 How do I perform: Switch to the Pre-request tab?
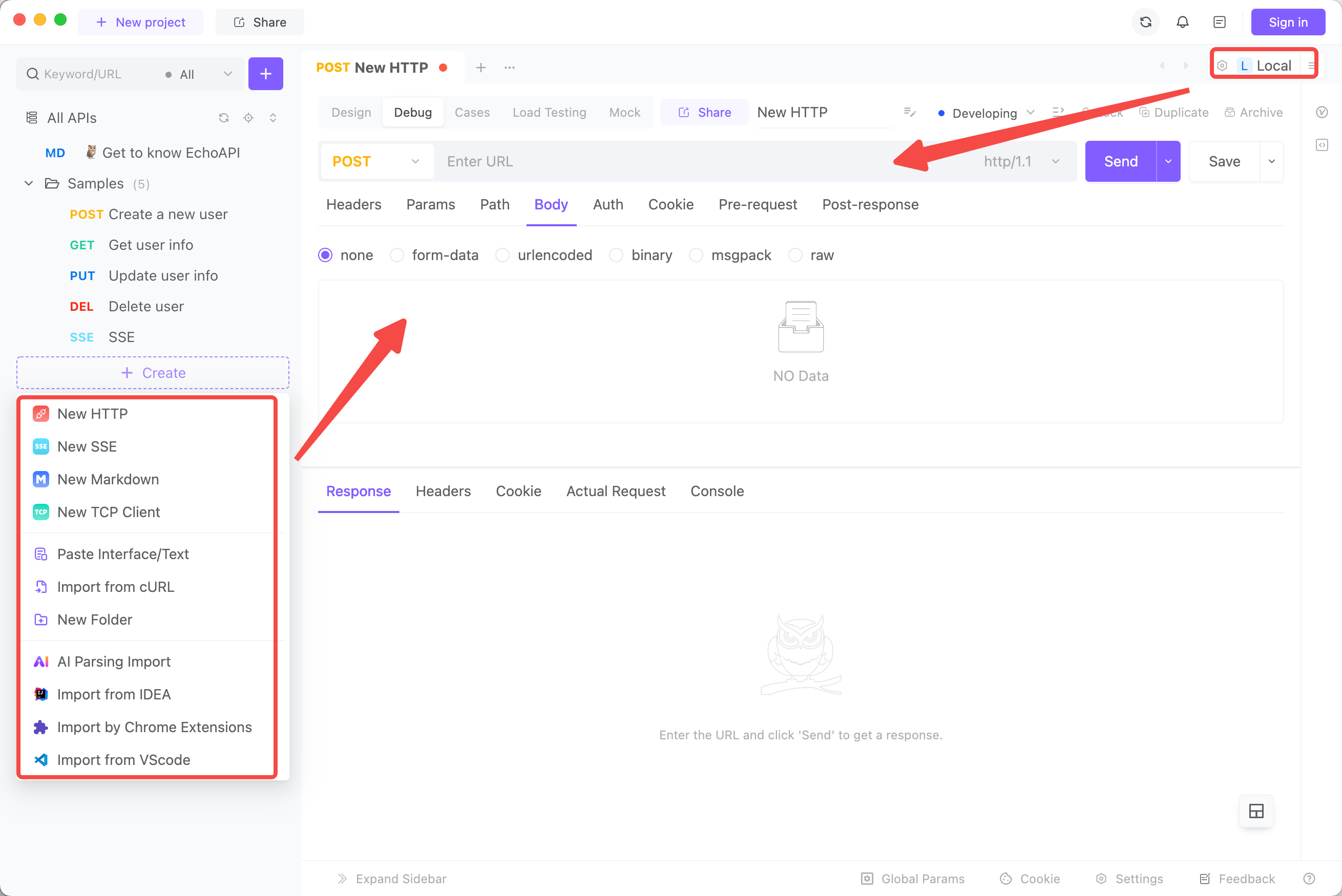758,204
